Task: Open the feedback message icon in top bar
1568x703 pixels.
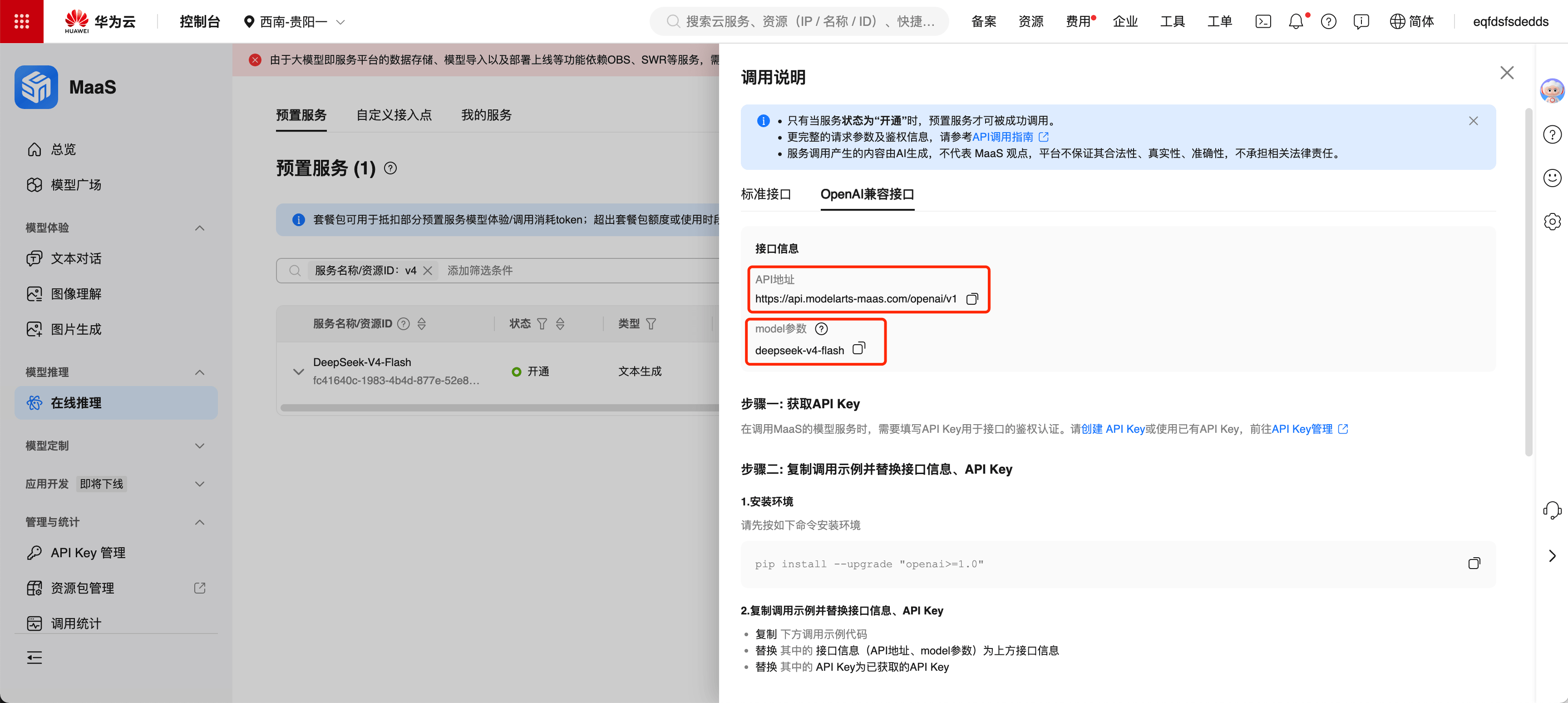Action: pos(1361,22)
